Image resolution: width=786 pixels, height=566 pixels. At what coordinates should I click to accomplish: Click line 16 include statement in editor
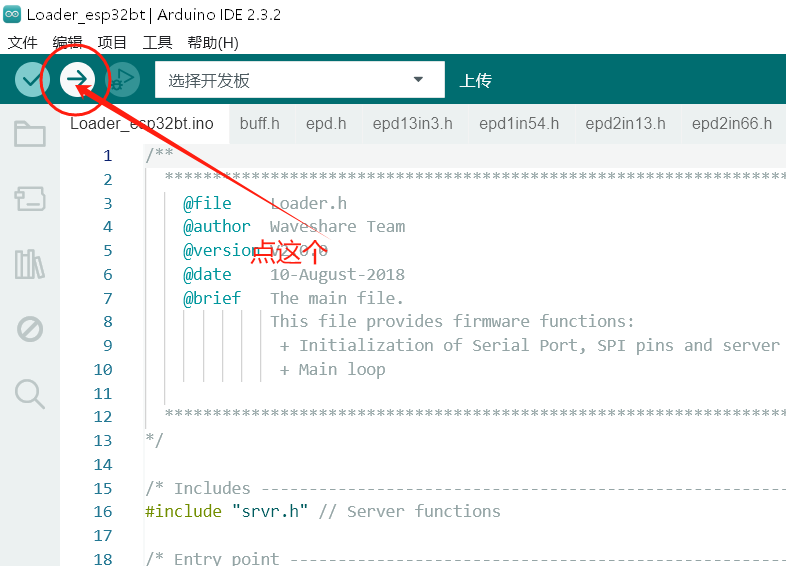coord(322,512)
